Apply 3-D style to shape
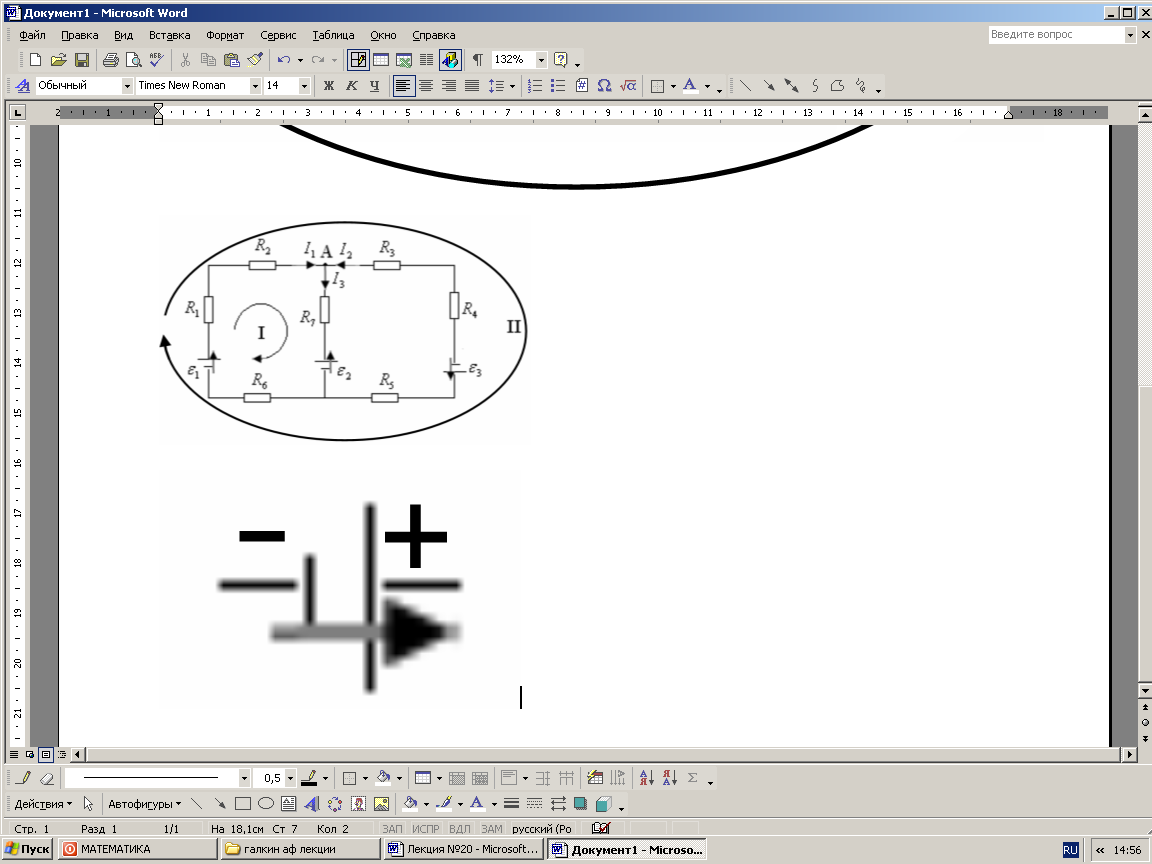 (x=603, y=804)
